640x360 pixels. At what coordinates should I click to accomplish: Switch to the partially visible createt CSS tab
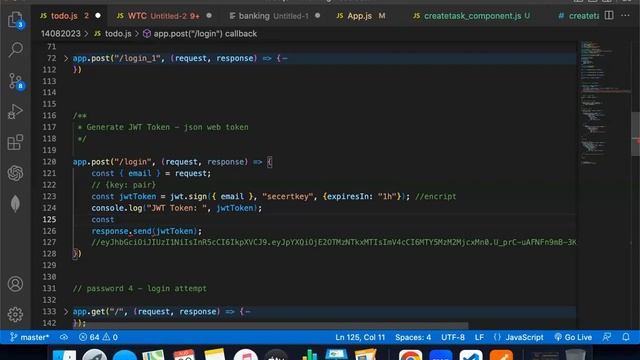click(x=578, y=16)
